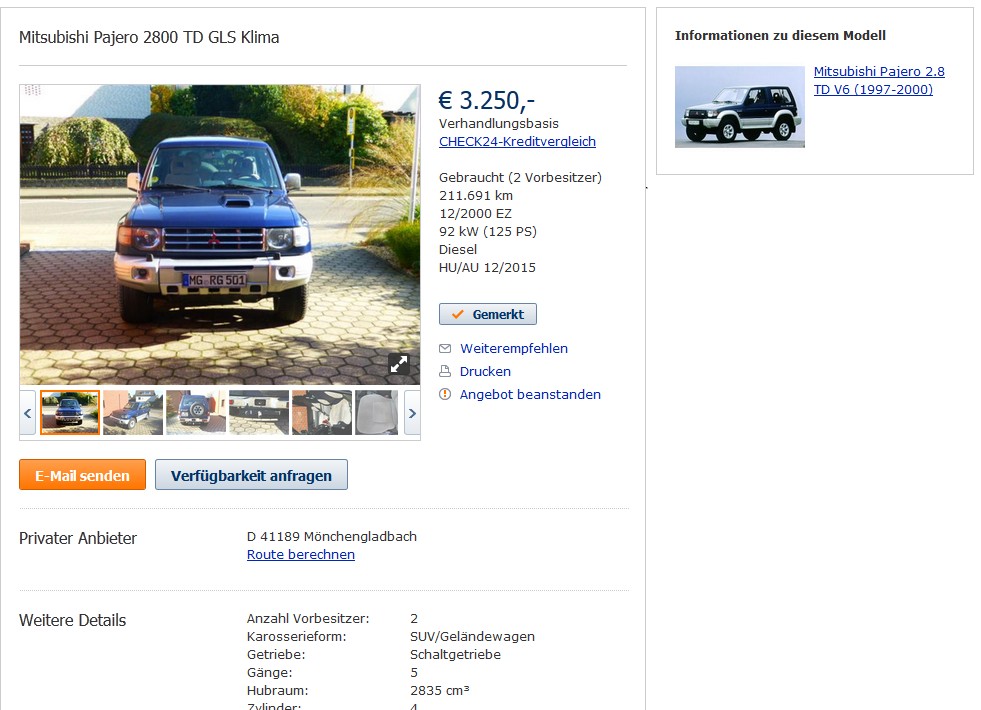981x710 pixels.
Task: Click the E-Mail senden button
Action: 83,475
